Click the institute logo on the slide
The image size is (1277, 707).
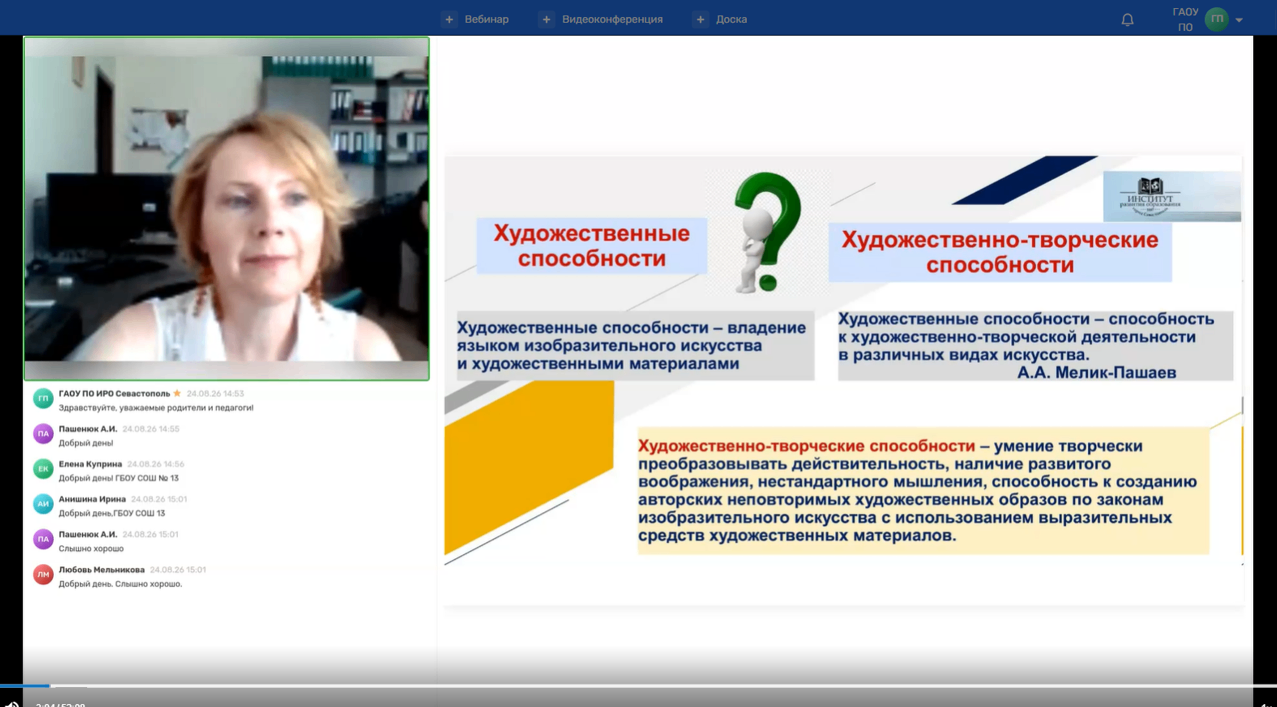[1172, 196]
